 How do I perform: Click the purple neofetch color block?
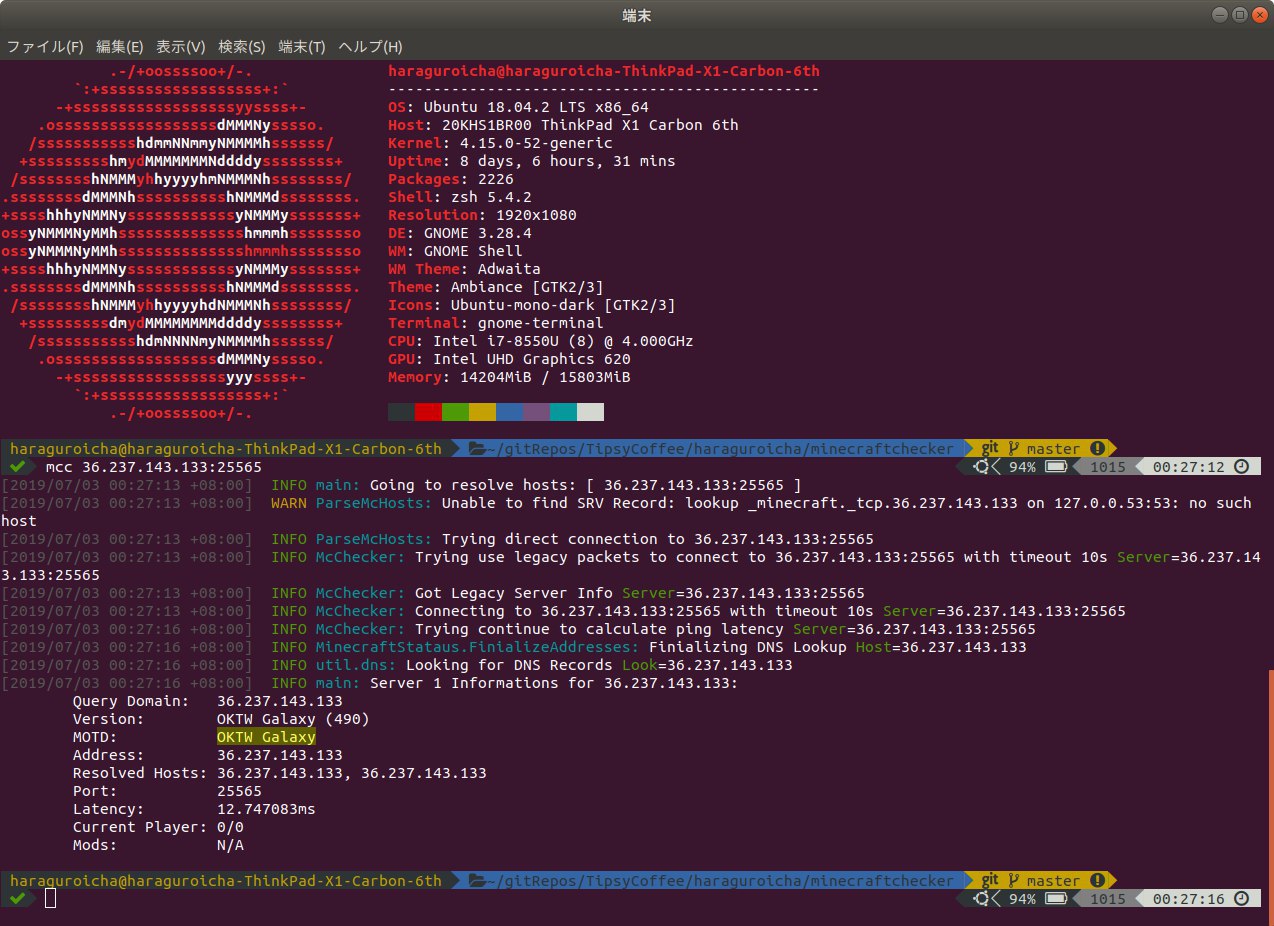click(x=536, y=412)
